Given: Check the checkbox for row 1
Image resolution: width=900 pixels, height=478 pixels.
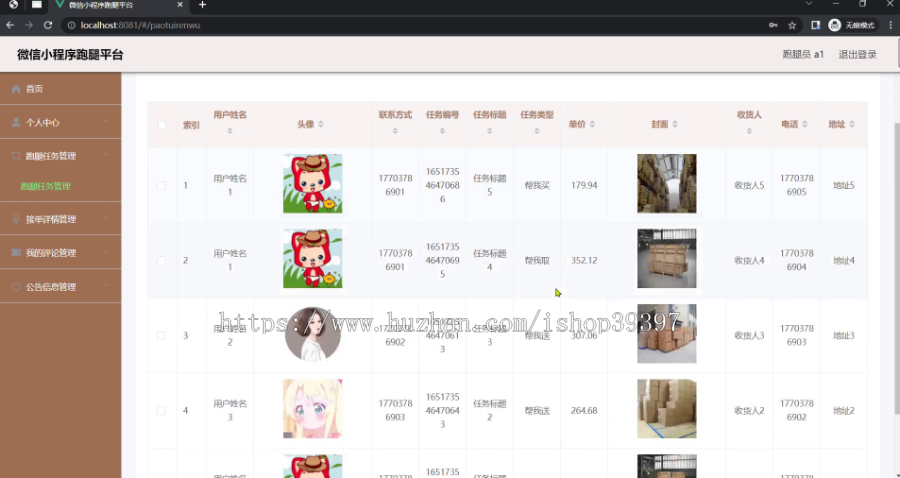Looking at the screenshot, I should [161, 186].
